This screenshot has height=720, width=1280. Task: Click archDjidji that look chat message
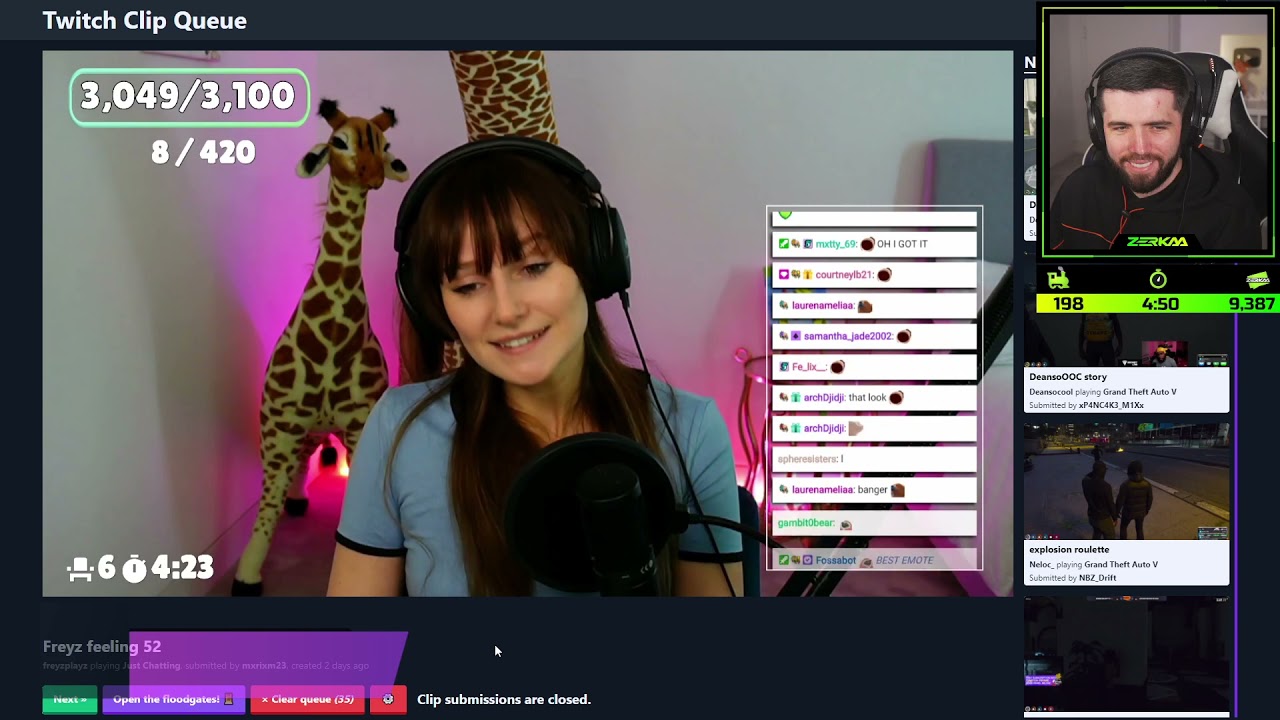tap(874, 397)
